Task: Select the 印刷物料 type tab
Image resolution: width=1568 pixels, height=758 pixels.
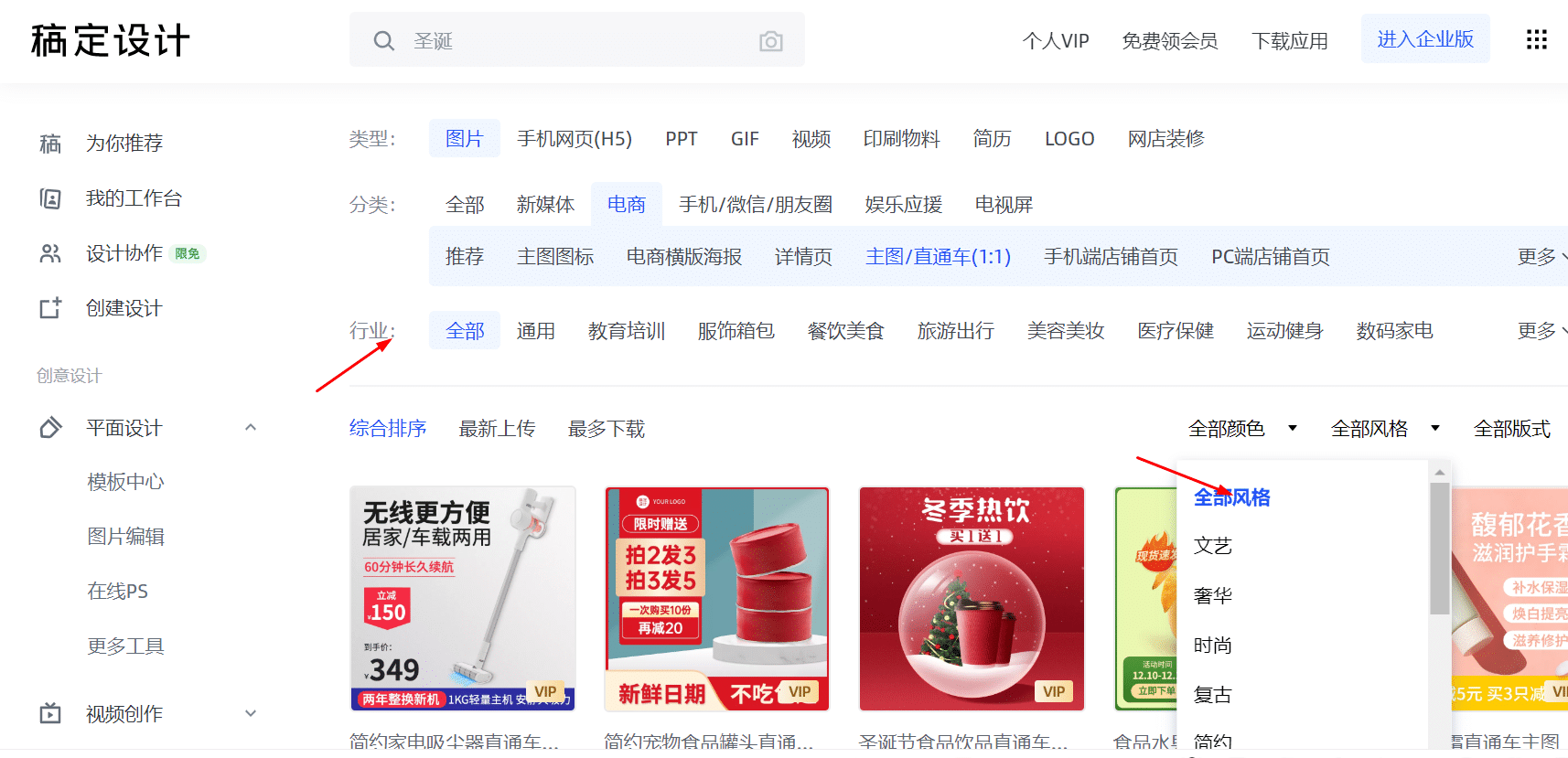Action: coord(902,139)
